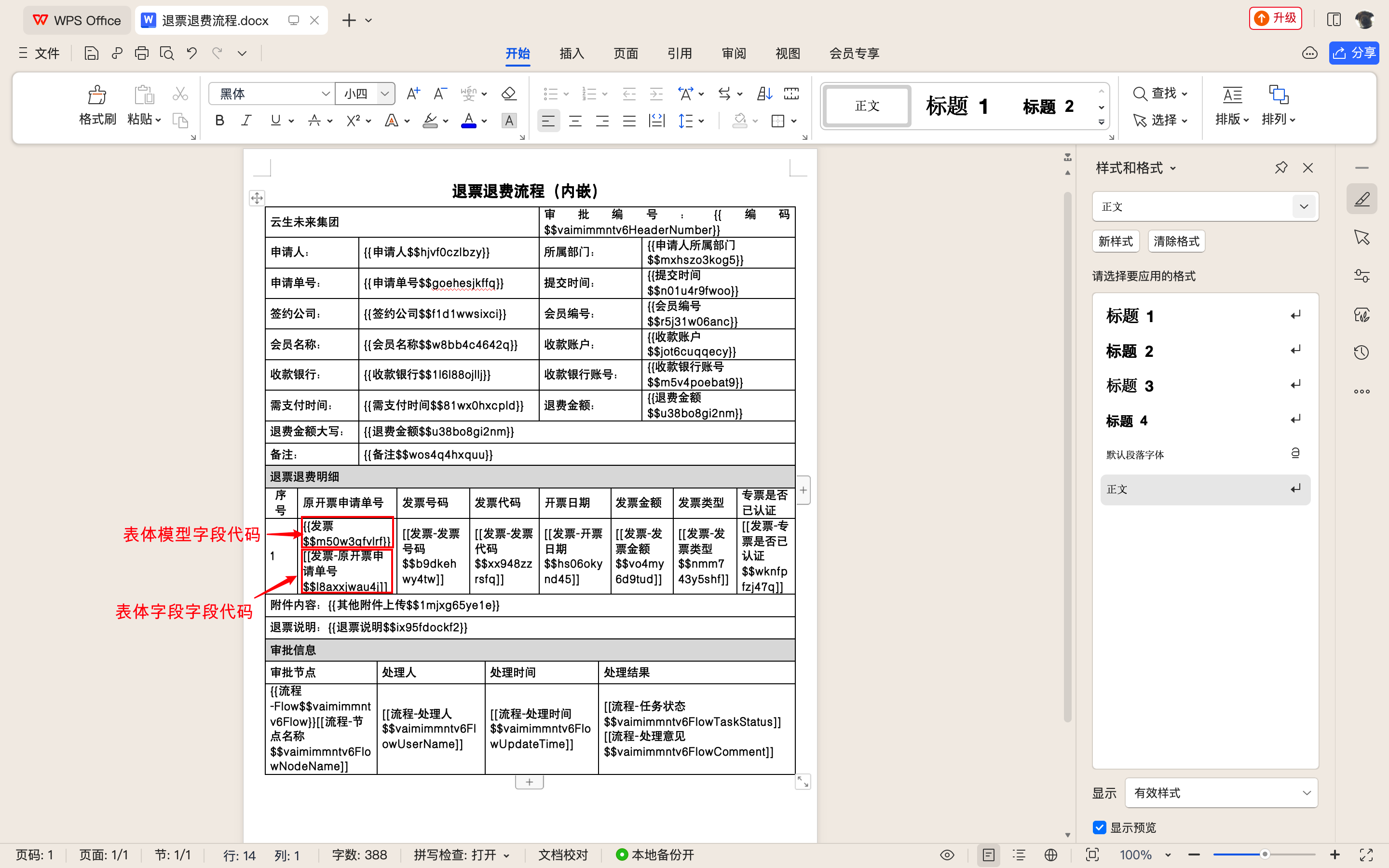Image resolution: width=1389 pixels, height=868 pixels.
Task: Switch to the View (视图) tab
Action: click(x=788, y=54)
